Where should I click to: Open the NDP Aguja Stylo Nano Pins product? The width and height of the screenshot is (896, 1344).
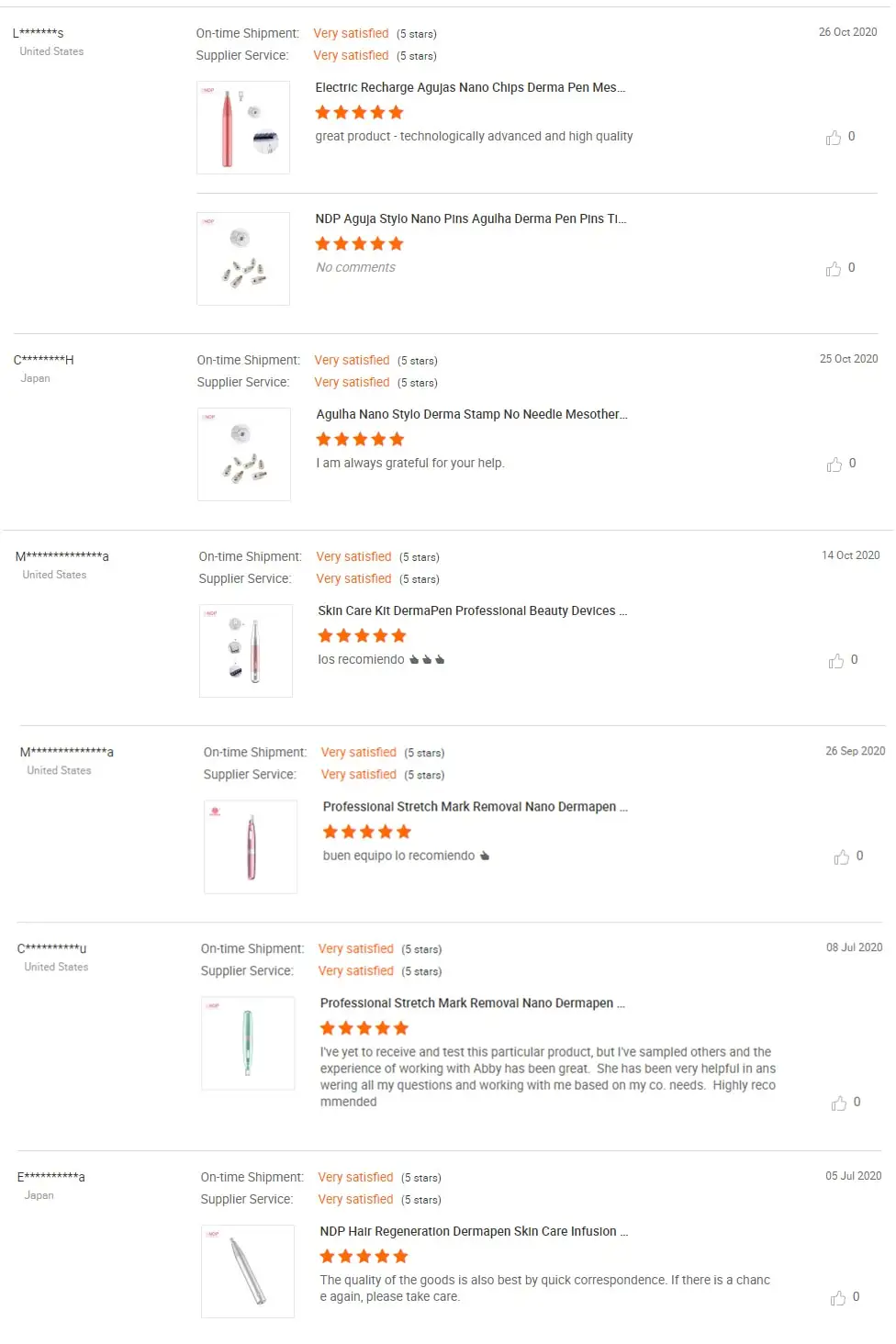[470, 219]
